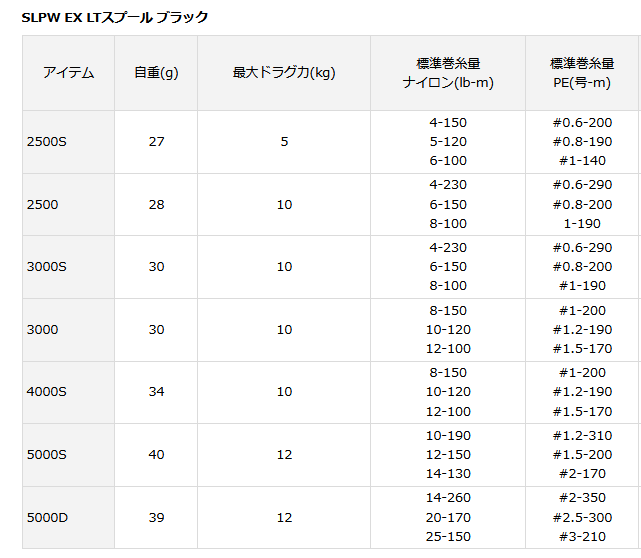The image size is (641, 558).
Task: Click the 自重(g) column header
Action: (x=156, y=73)
